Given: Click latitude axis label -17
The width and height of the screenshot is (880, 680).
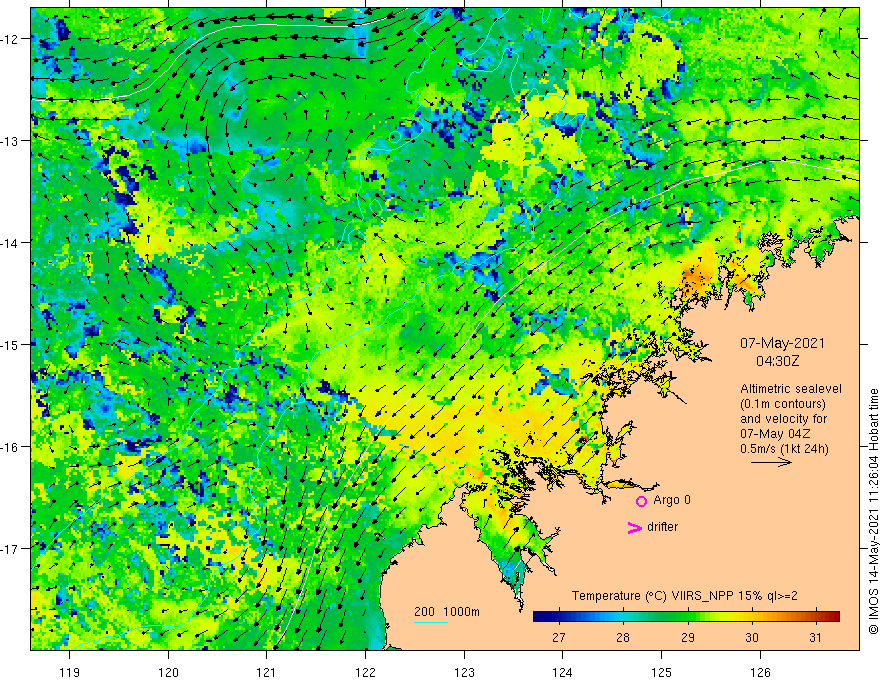Looking at the screenshot, I should coord(11,549).
